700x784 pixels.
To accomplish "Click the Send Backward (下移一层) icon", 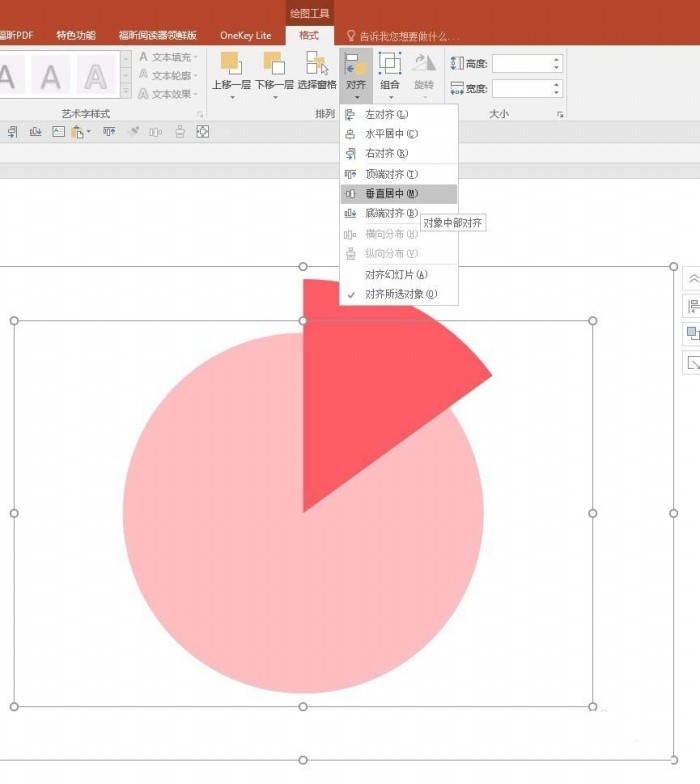I will [x=274, y=64].
